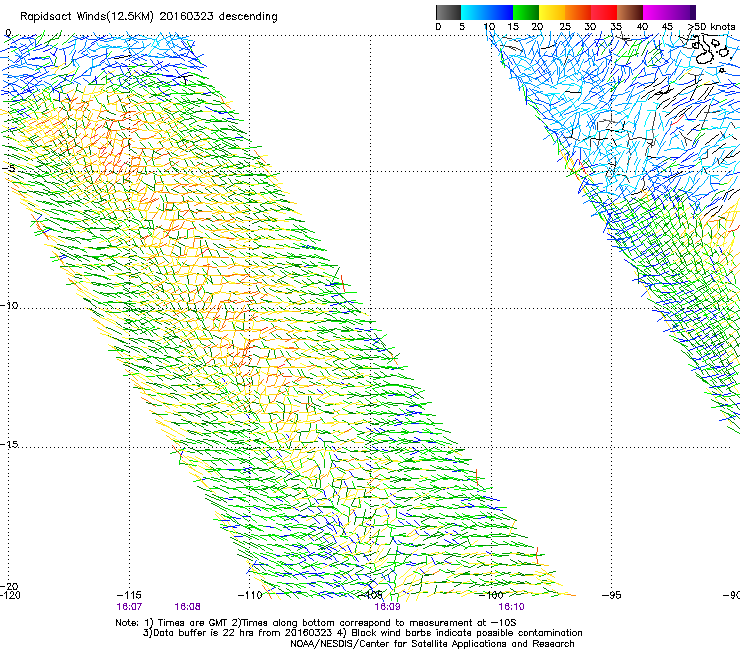The image size is (740, 650).
Task: Click the -110 longitude axis label
Action: (x=250, y=595)
